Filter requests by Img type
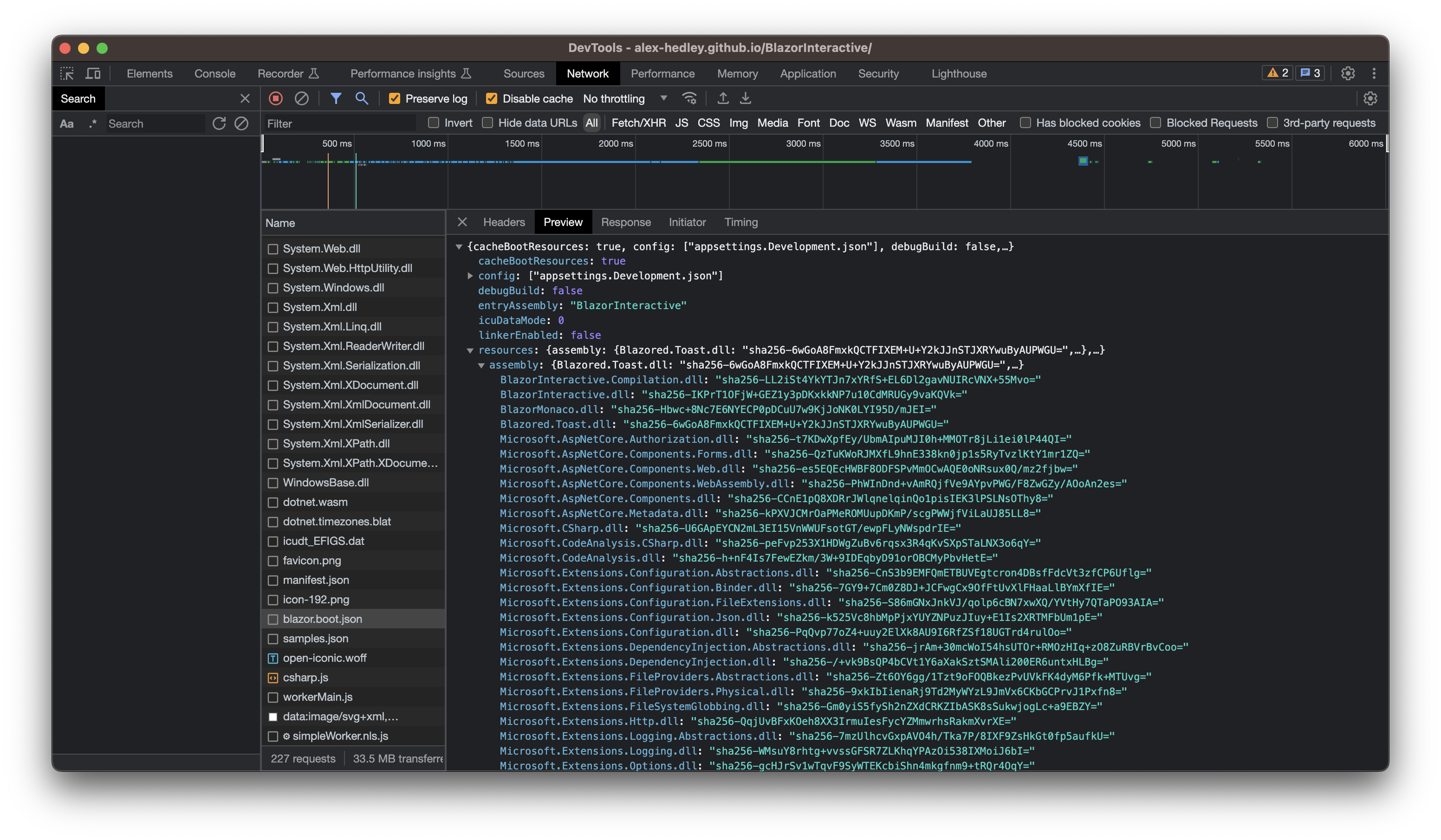Viewport: 1441px width, 840px height. 738,123
